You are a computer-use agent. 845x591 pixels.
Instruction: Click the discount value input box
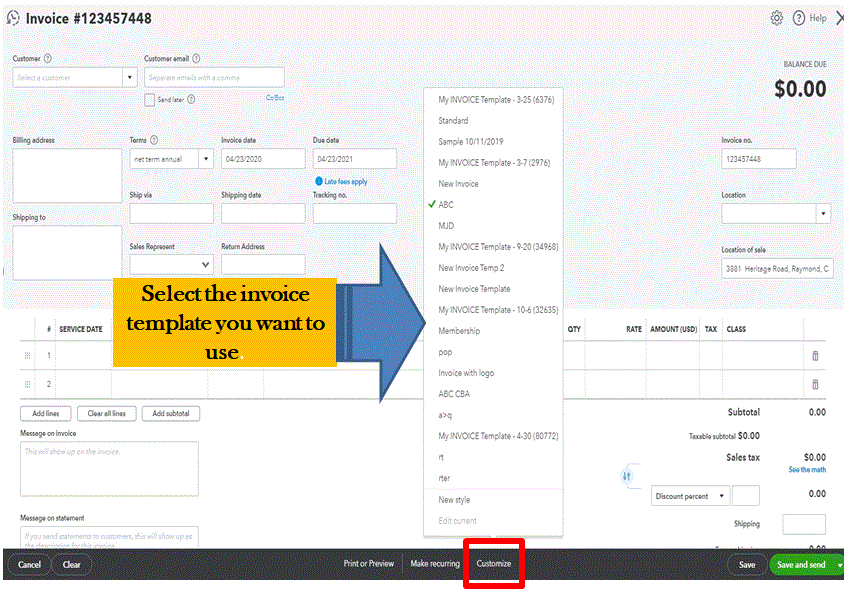[746, 496]
